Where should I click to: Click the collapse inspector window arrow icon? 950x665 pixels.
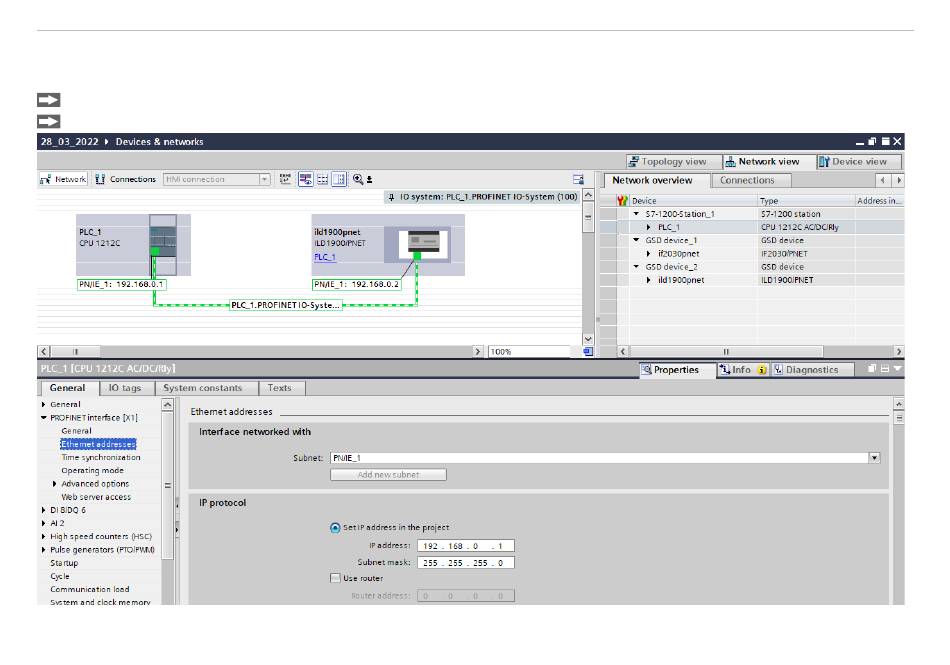point(897,368)
